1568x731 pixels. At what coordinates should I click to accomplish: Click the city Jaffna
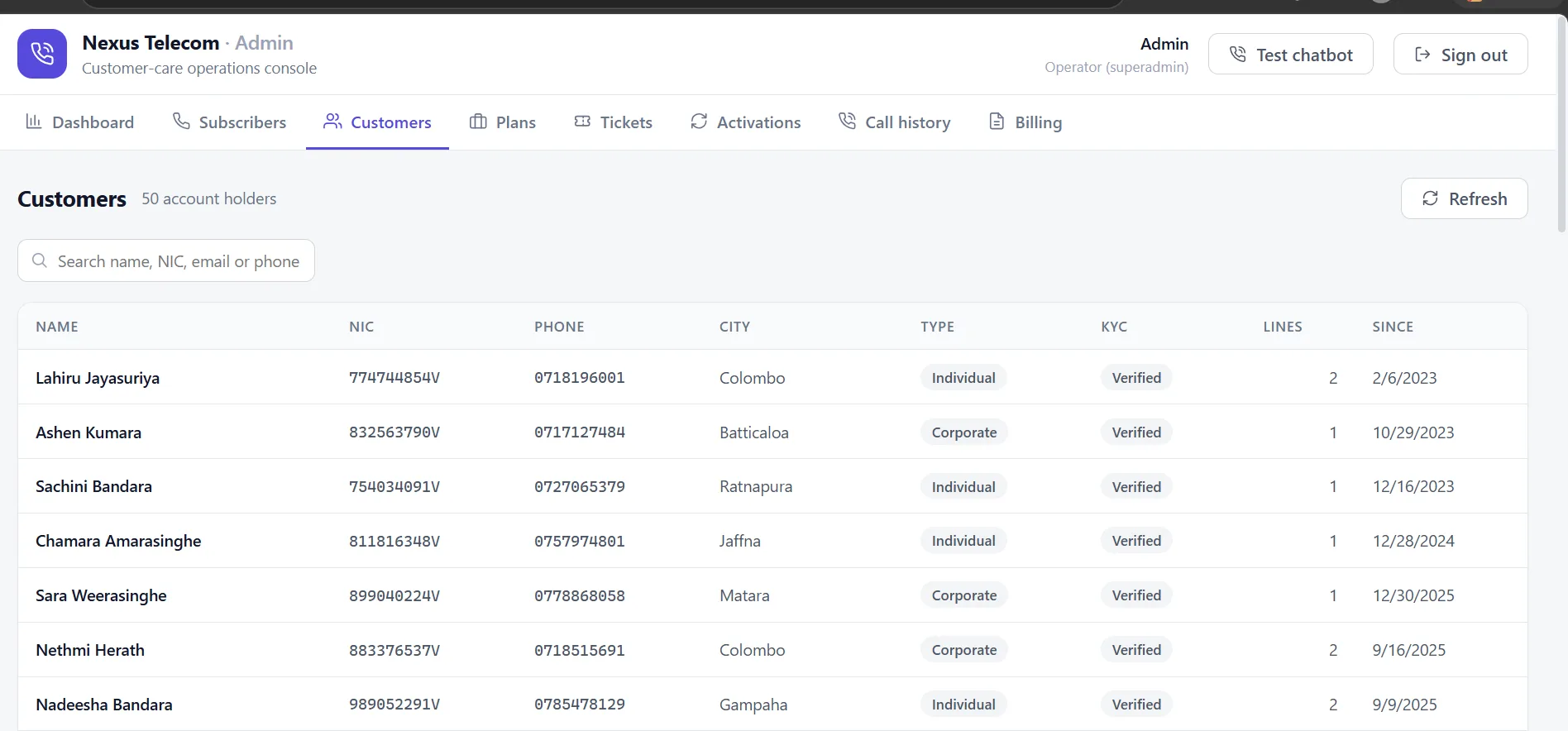click(740, 541)
